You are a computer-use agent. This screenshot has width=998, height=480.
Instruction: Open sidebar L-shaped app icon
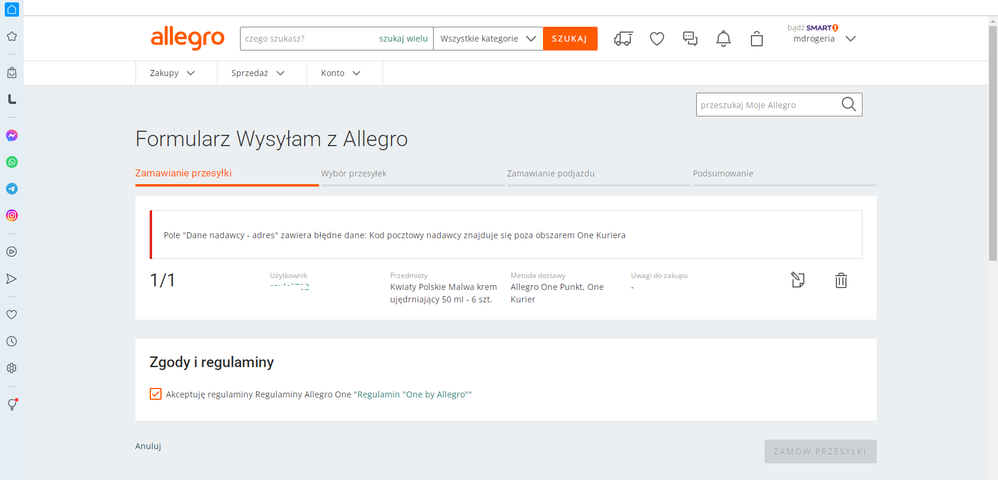pos(11,99)
